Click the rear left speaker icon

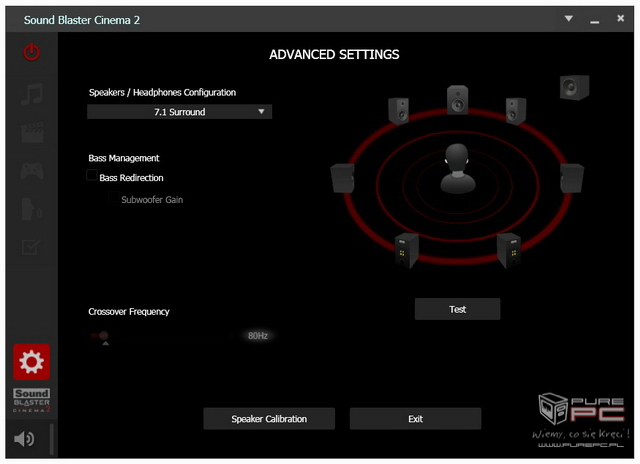pos(407,251)
